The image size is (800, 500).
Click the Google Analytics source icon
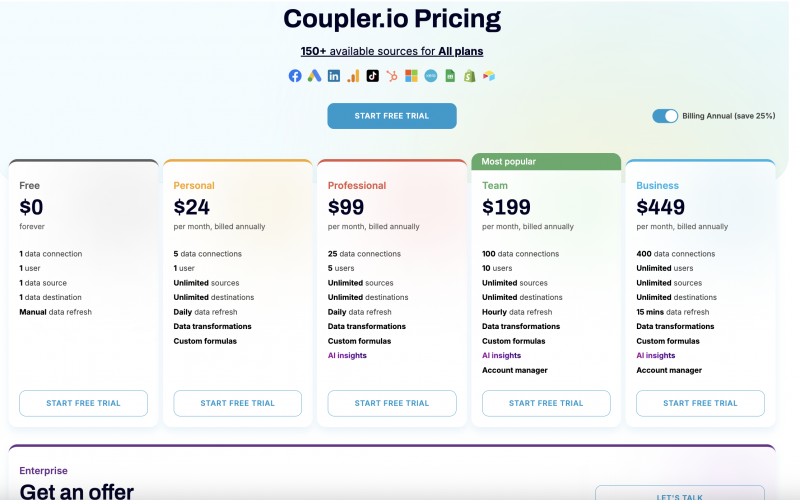(353, 76)
